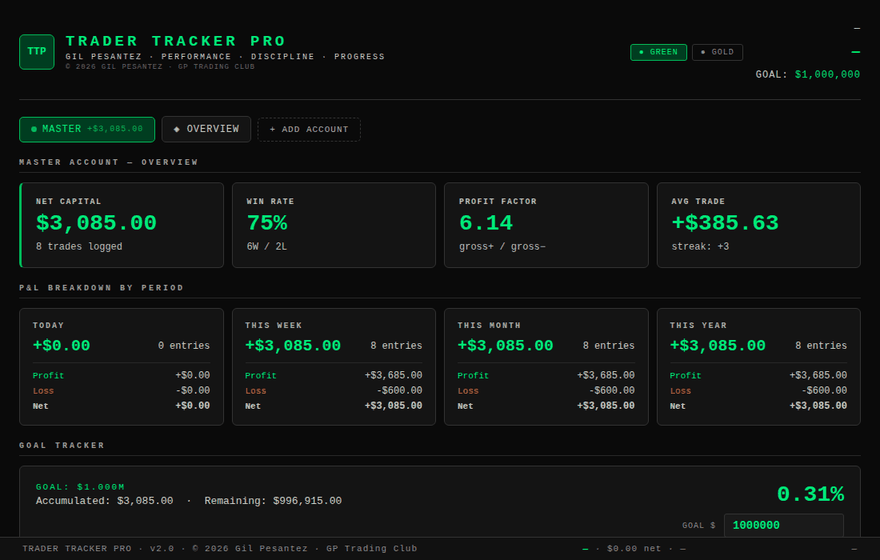The width and height of the screenshot is (880, 560).
Task: Click '8 entries' in This Week card
Action: (396, 346)
